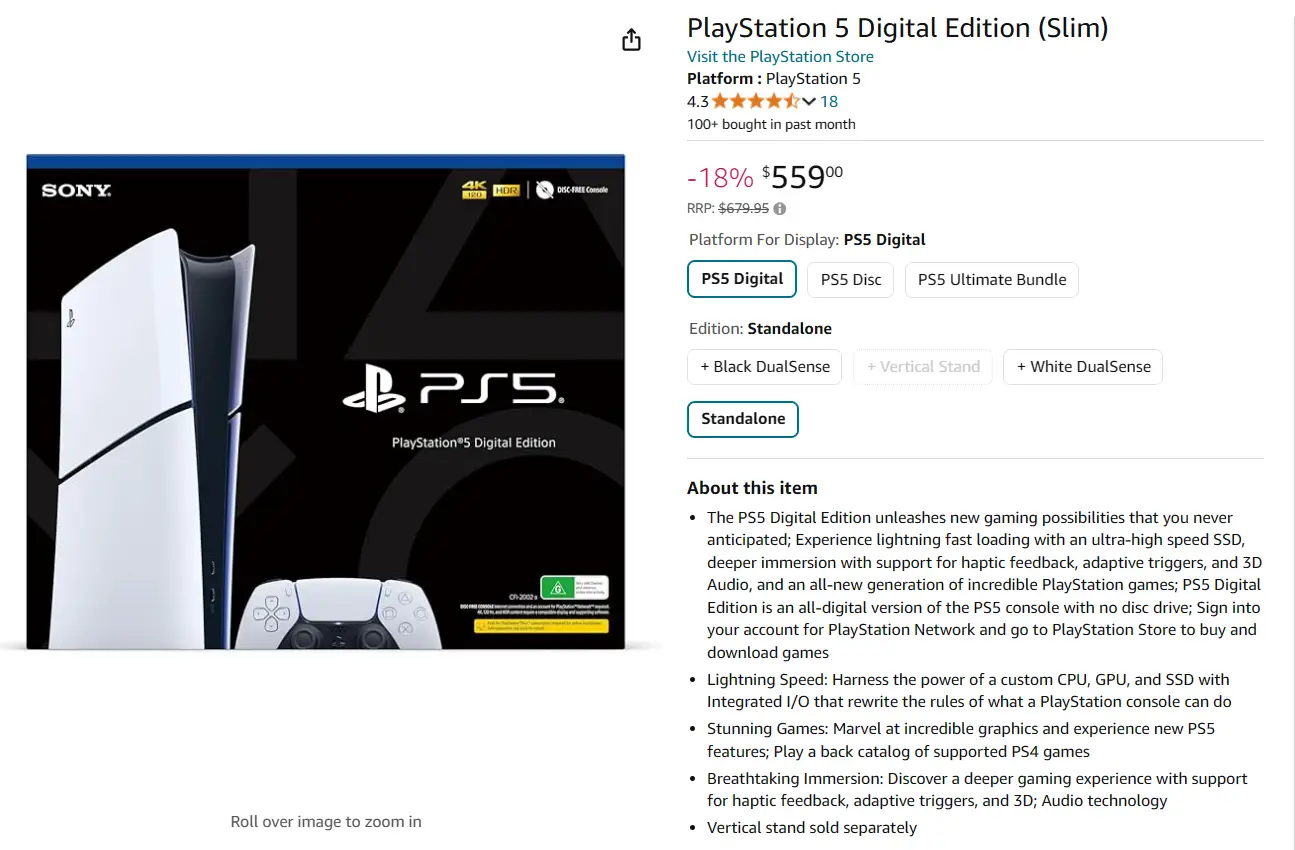Click the PlayStation 5 Digital Edition title
The width and height of the screenshot is (1295, 850).
(897, 28)
